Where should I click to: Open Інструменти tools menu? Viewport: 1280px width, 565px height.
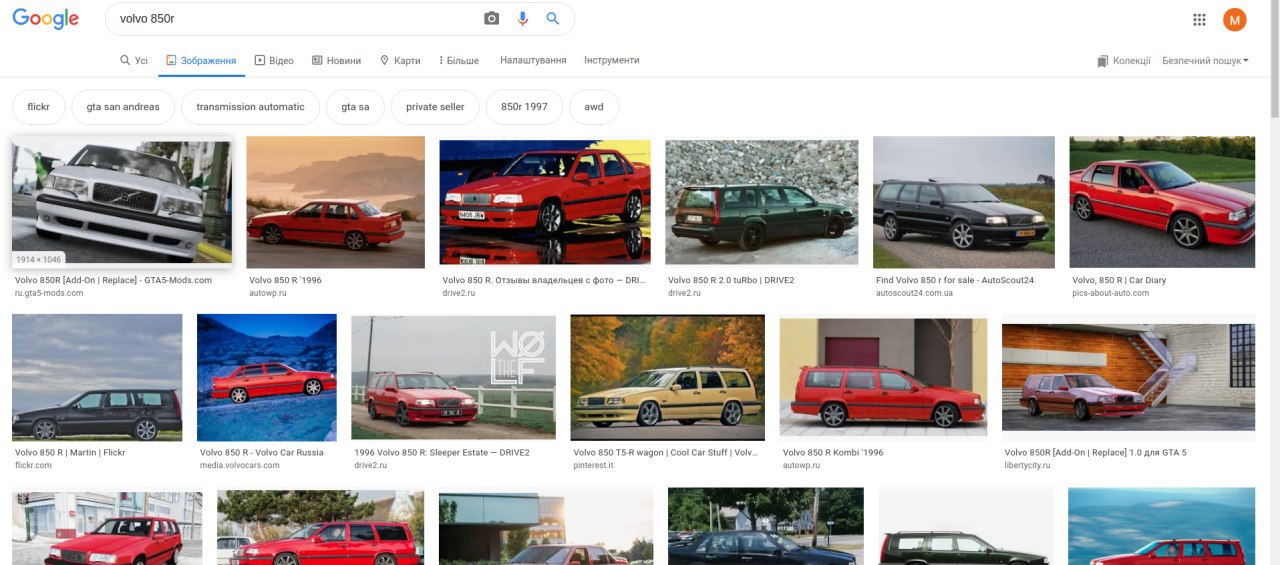(612, 60)
